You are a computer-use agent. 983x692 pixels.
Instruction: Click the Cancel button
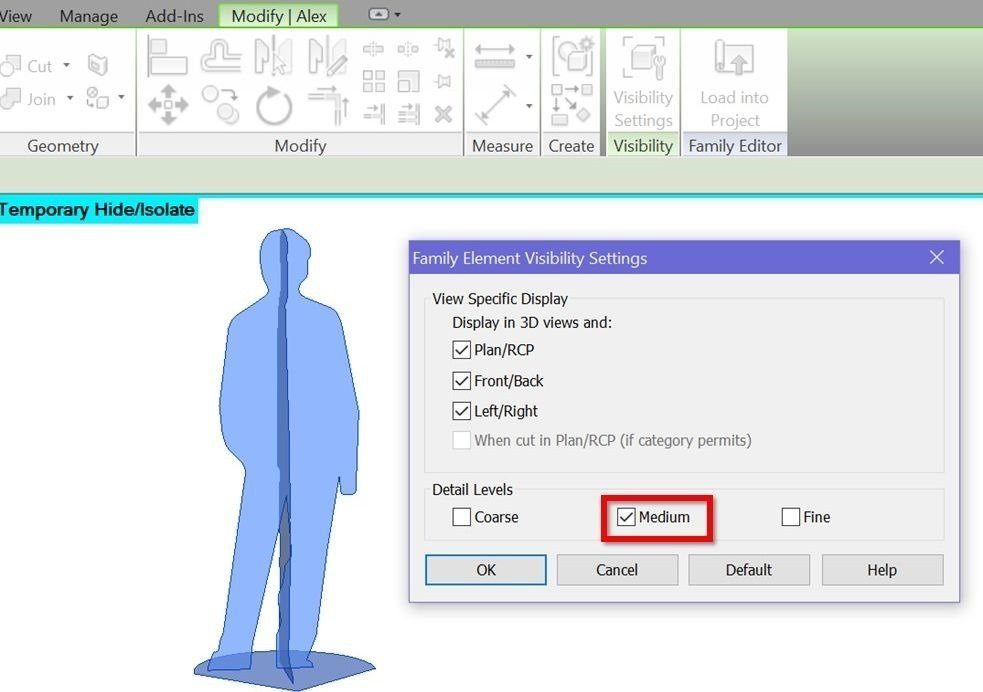point(617,570)
